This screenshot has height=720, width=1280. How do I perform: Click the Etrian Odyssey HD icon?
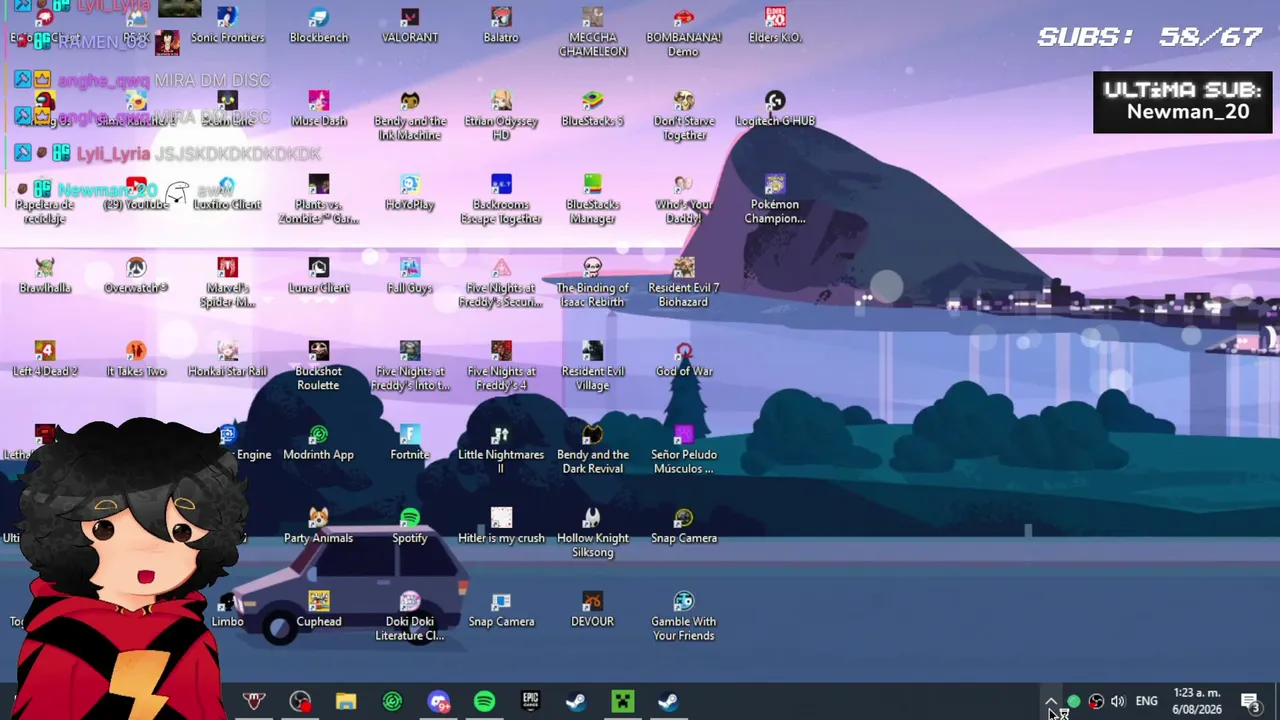[x=501, y=115]
